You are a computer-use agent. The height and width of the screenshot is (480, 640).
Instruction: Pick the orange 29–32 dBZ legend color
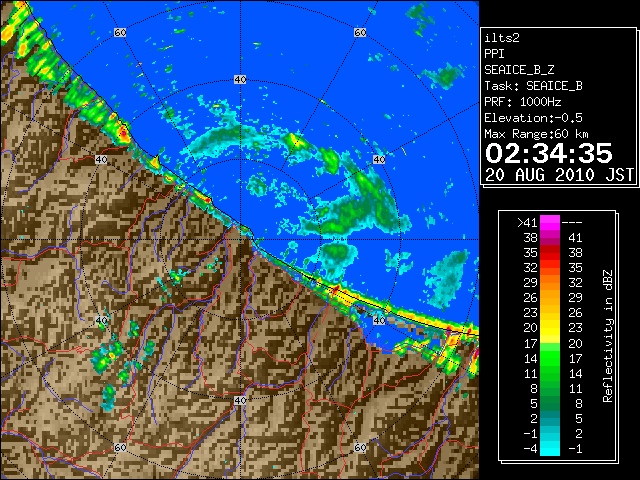[550, 282]
